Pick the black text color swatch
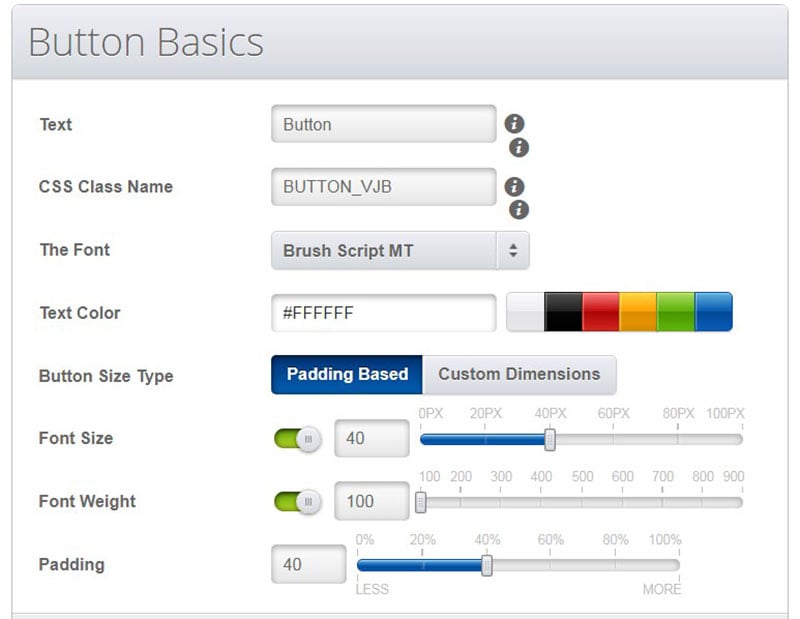This screenshot has width=800, height=619. click(x=563, y=312)
